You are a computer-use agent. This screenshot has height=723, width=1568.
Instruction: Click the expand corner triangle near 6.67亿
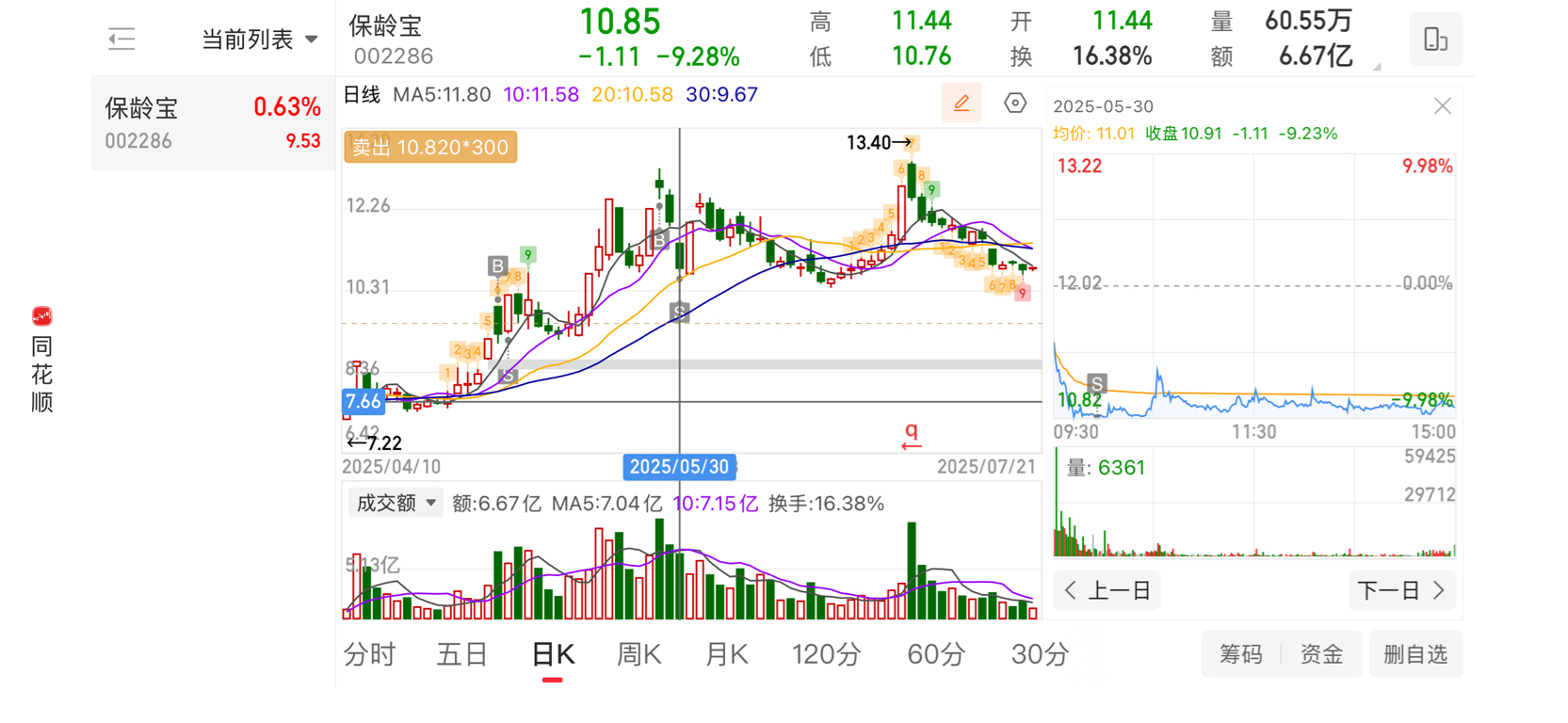1376,67
